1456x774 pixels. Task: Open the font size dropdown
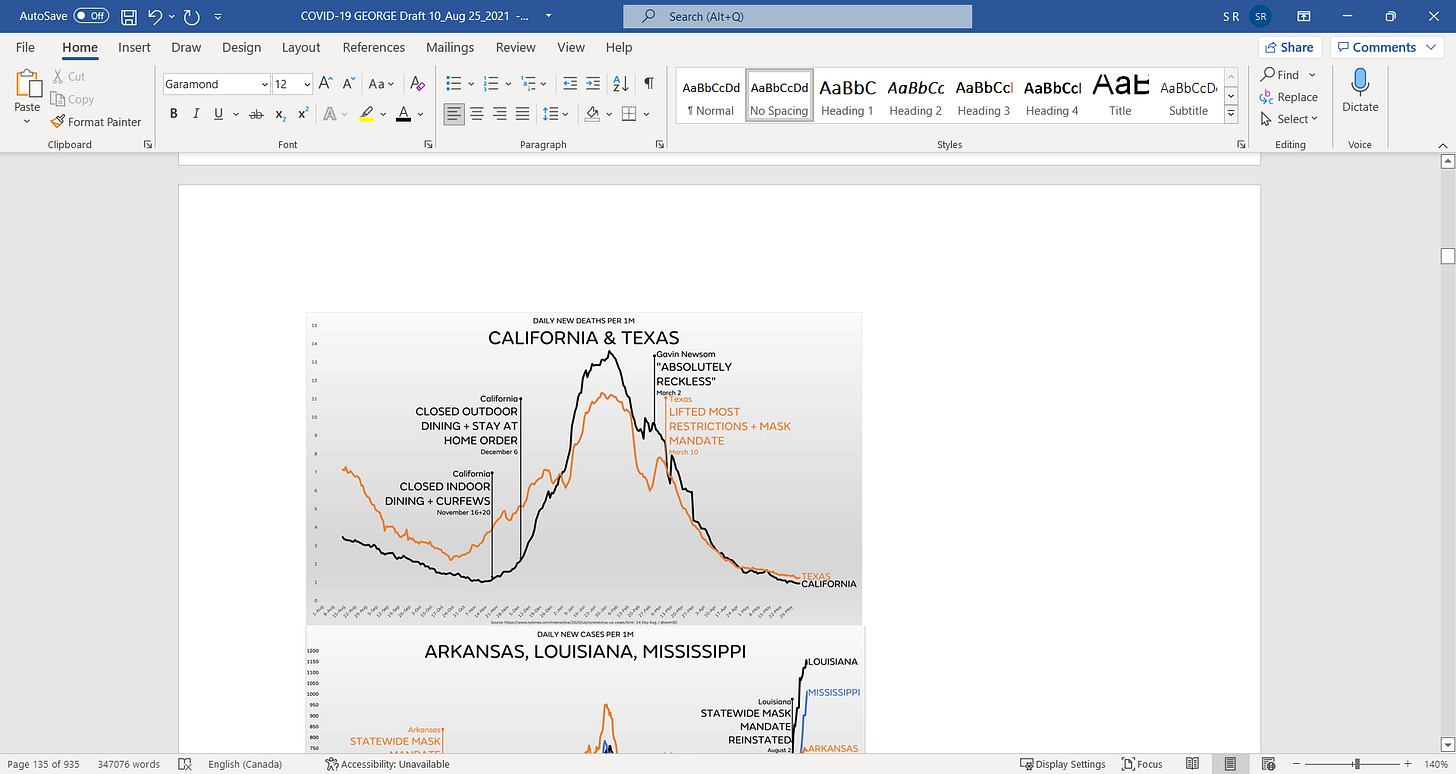(x=306, y=85)
